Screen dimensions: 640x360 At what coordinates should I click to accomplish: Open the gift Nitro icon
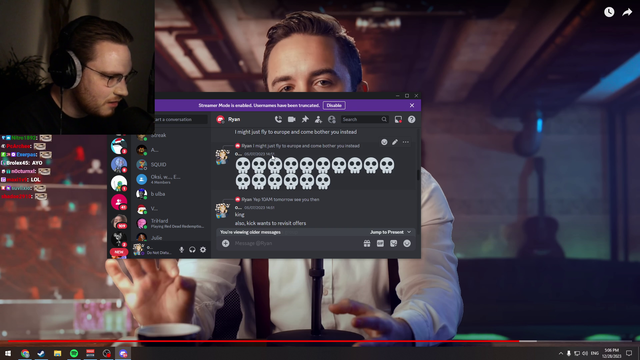367,243
